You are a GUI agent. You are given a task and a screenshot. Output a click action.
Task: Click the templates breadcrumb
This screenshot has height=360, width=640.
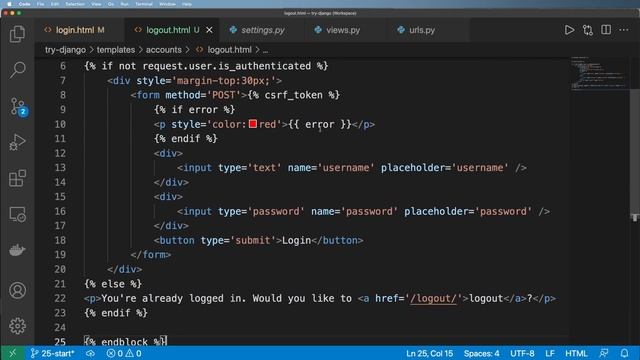click(116, 50)
